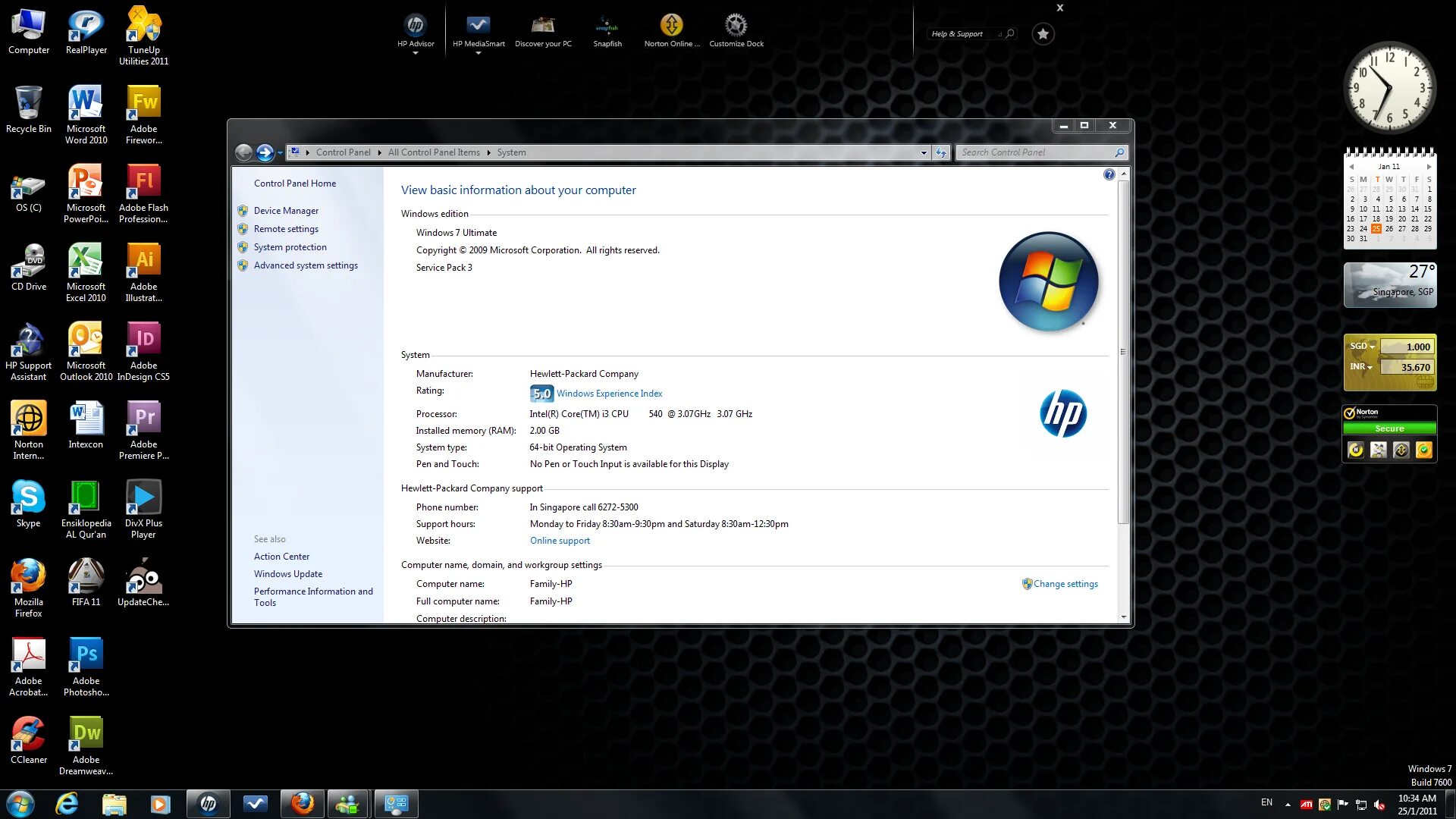Expand All Control Panel Items breadcrumb arrow
Screen dimensions: 1456x819
tap(488, 152)
